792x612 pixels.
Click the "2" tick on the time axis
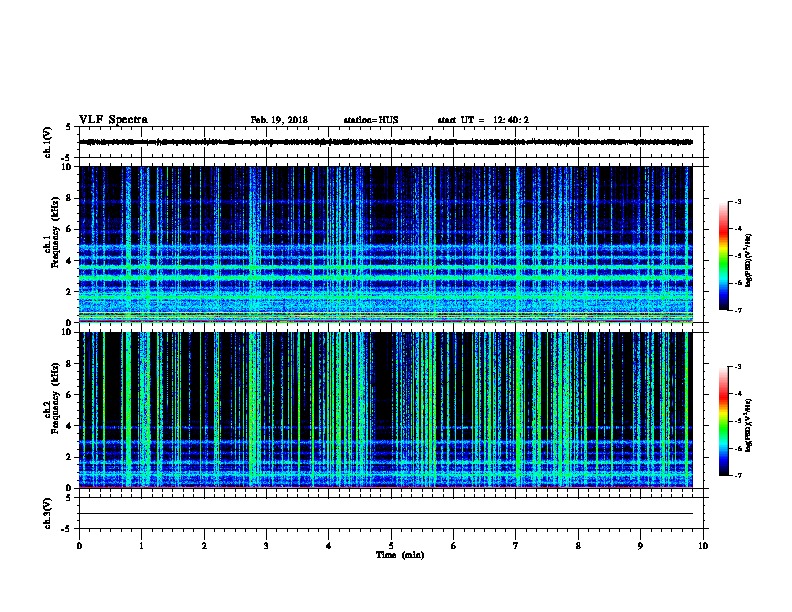click(204, 546)
